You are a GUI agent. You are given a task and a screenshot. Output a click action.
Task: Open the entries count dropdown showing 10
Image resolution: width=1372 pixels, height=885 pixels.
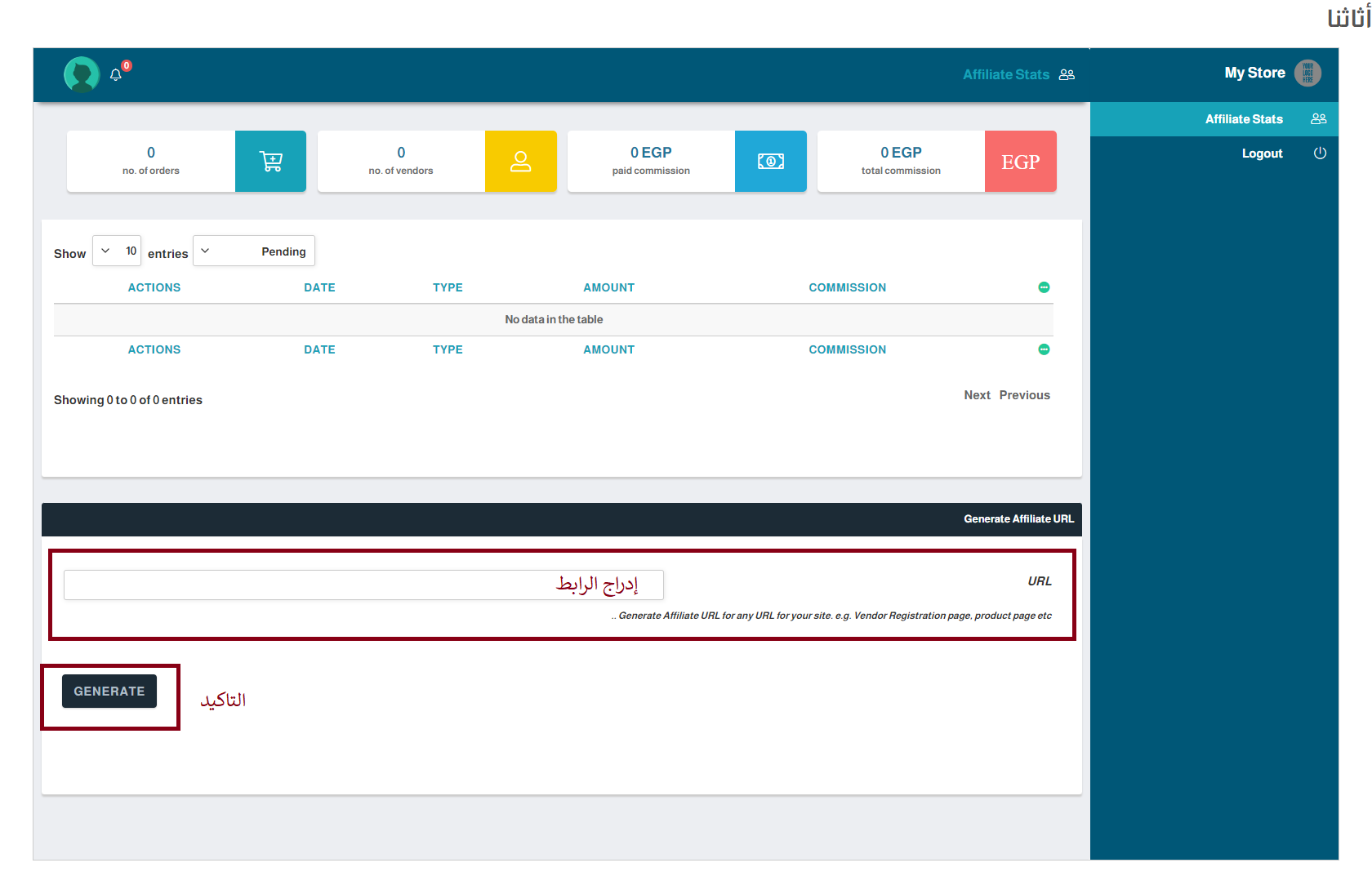point(117,251)
